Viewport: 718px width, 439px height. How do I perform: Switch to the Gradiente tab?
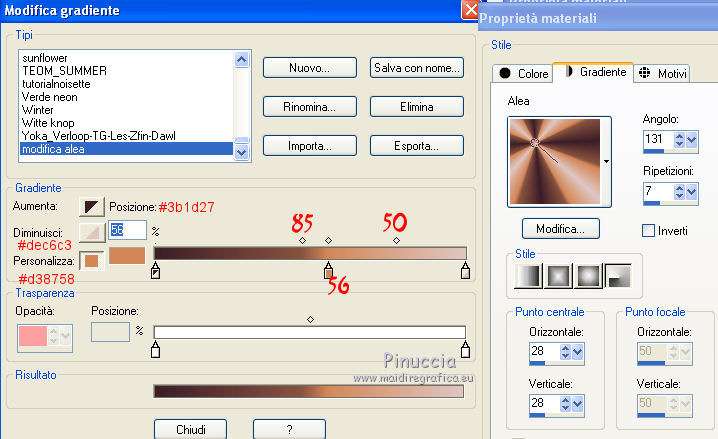pos(593,72)
